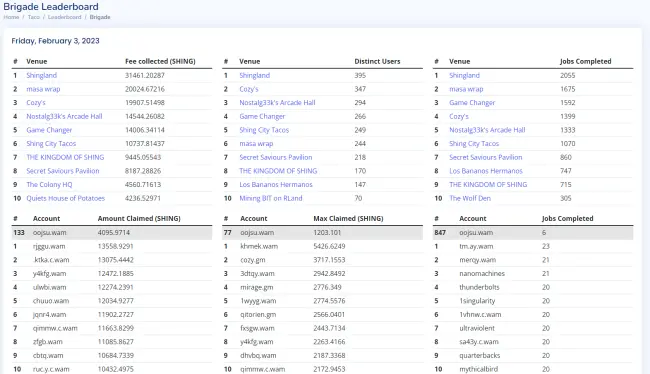Click the Brigade Leaderboard page title

tap(51, 7)
